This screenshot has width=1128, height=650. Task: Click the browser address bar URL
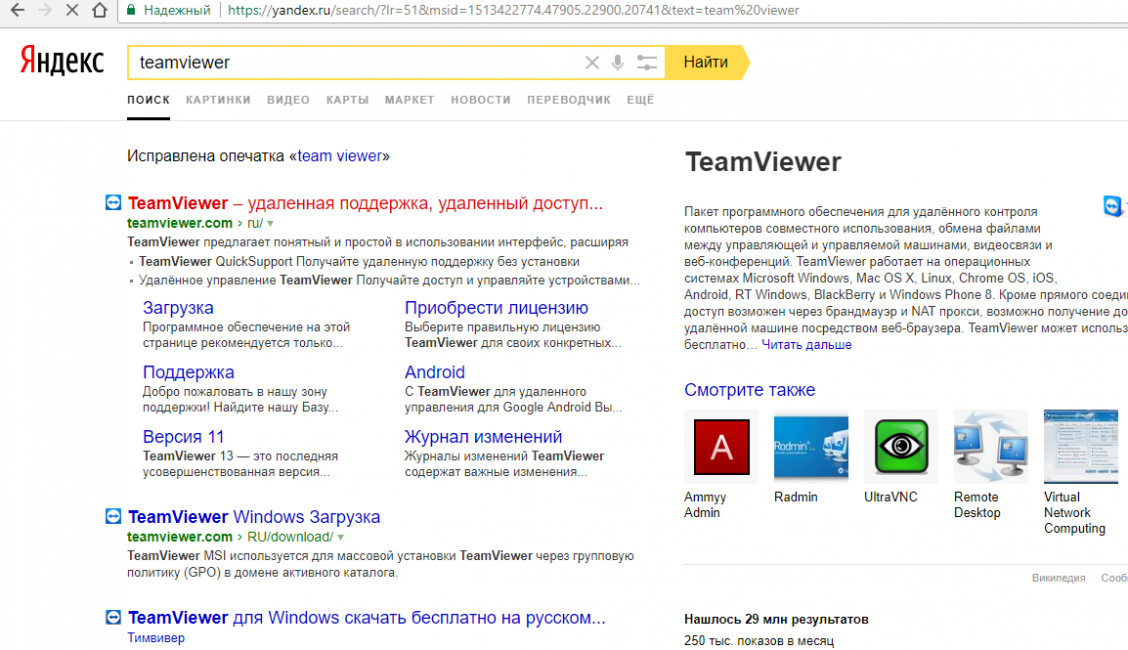click(513, 10)
